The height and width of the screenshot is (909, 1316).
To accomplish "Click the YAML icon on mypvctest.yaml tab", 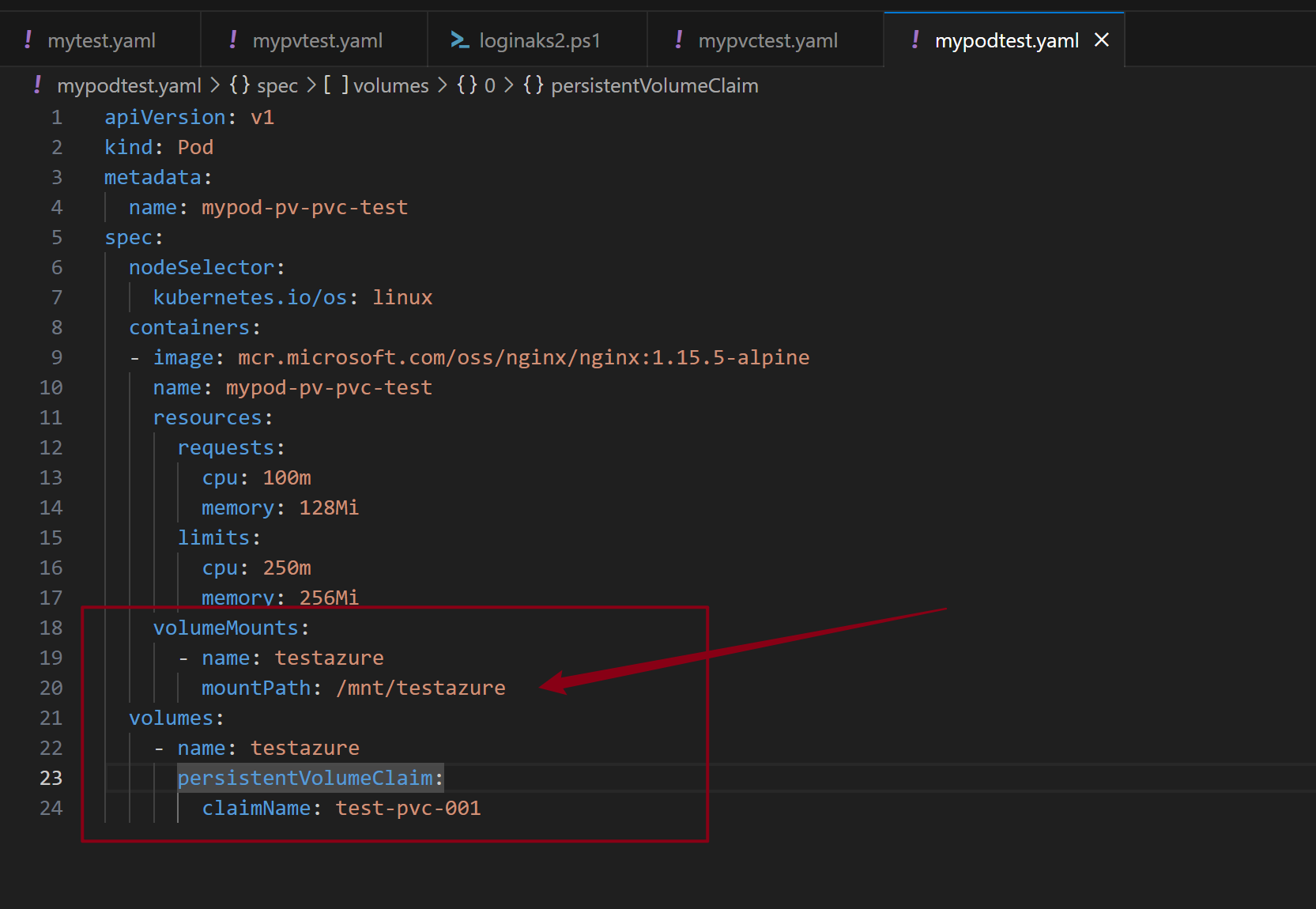I will [x=679, y=40].
